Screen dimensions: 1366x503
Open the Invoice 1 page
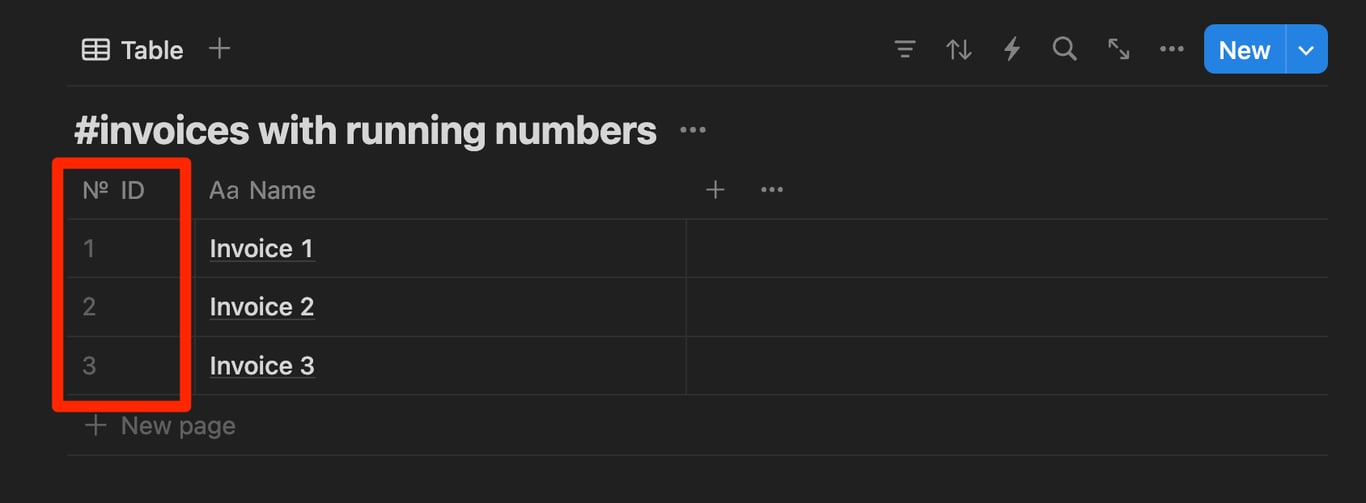tap(262, 249)
